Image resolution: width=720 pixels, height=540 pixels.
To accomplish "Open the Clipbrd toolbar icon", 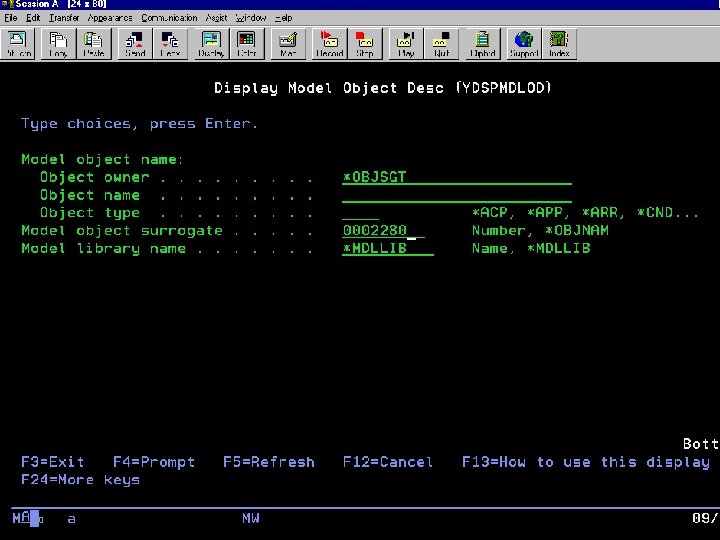I will 483,44.
